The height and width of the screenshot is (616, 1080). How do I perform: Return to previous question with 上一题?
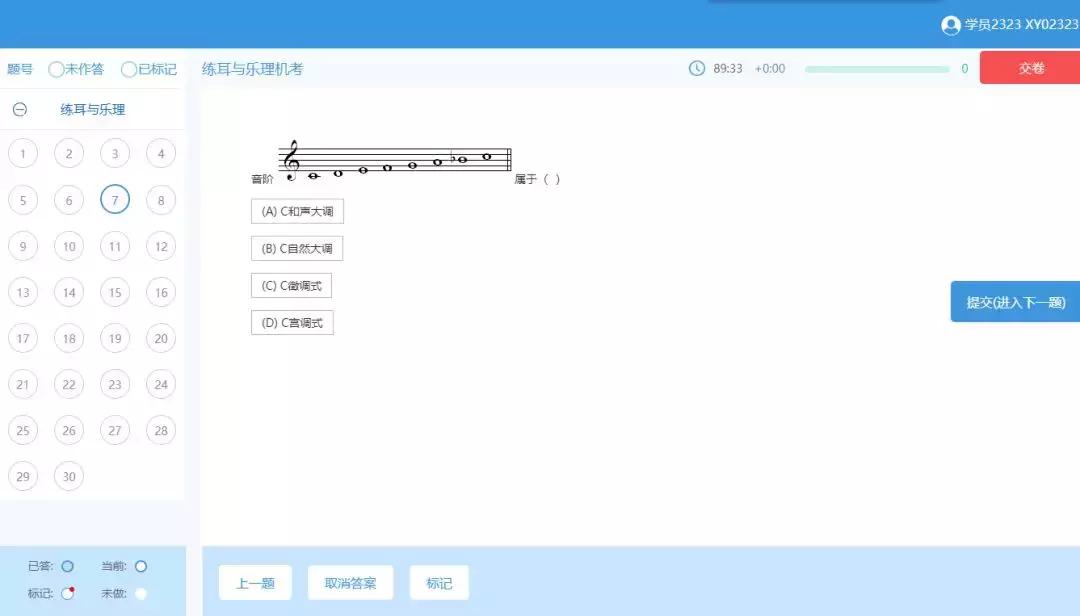click(x=254, y=582)
